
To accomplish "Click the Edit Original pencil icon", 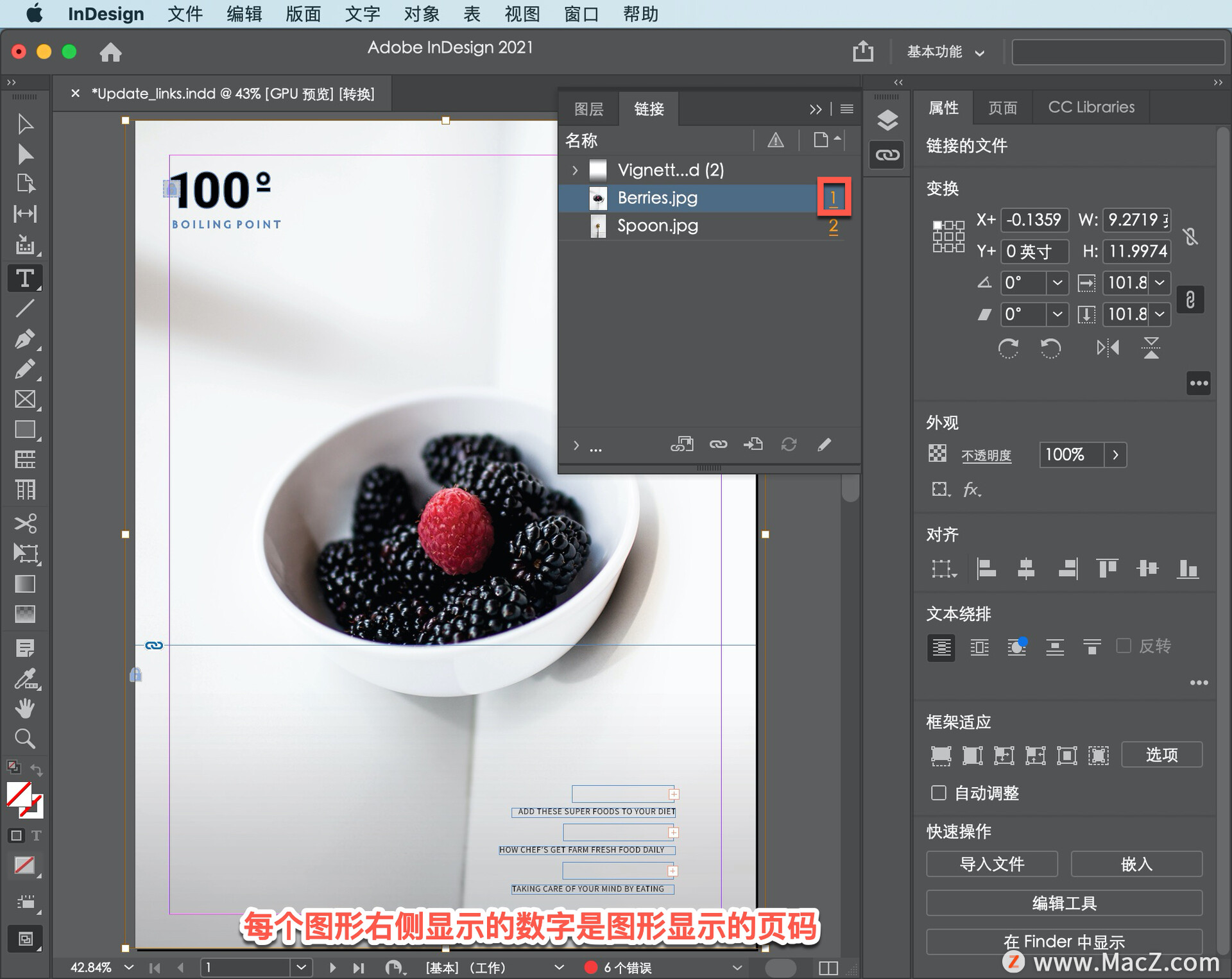I will [825, 444].
